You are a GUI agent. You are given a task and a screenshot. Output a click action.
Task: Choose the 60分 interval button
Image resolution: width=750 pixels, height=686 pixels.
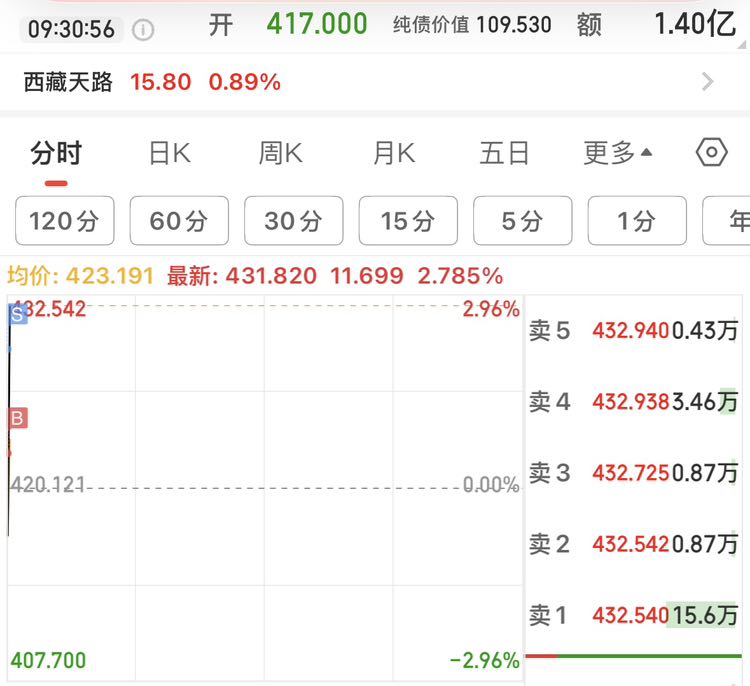pyautogui.click(x=179, y=221)
